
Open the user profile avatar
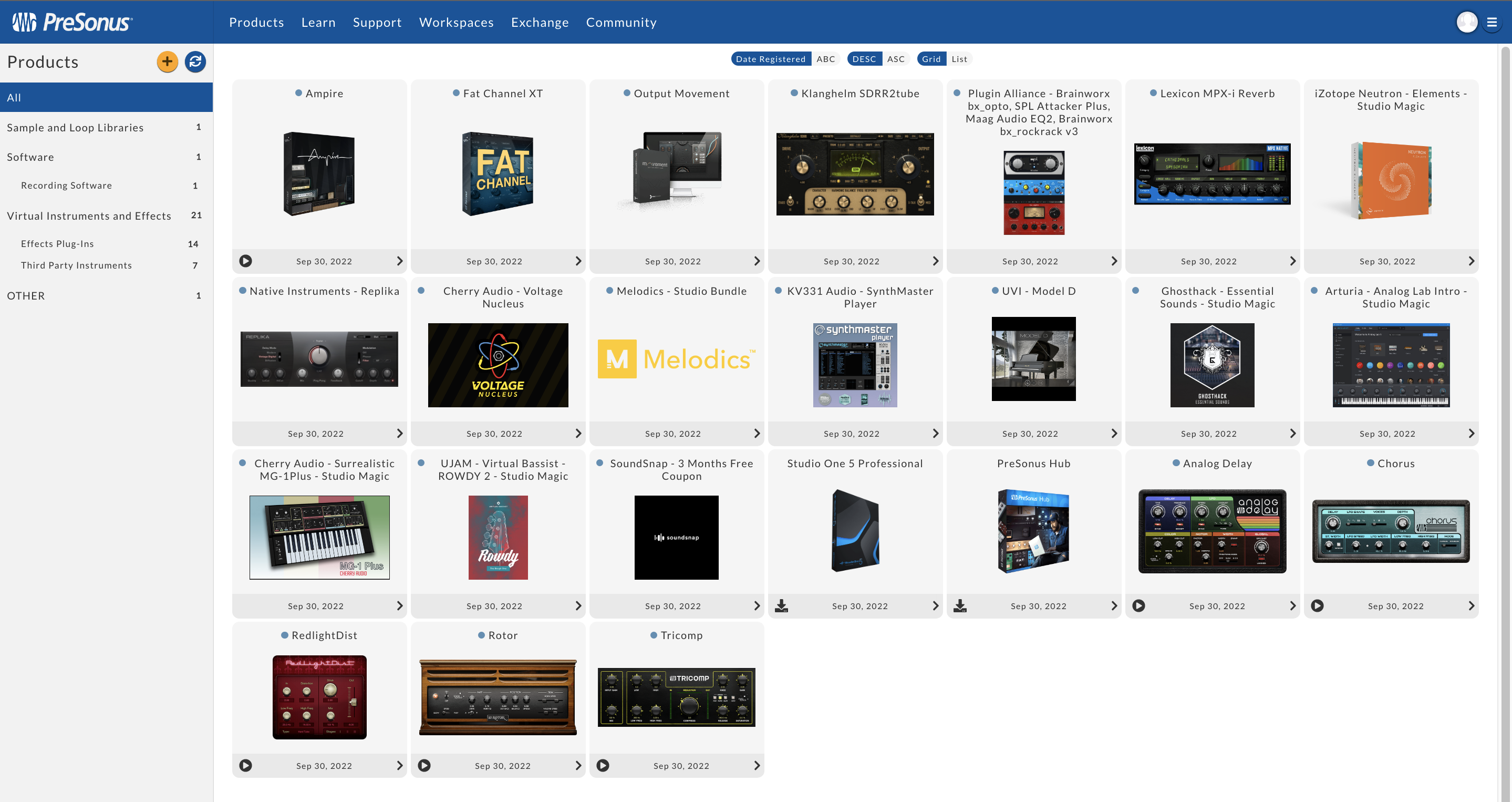[x=1467, y=22]
